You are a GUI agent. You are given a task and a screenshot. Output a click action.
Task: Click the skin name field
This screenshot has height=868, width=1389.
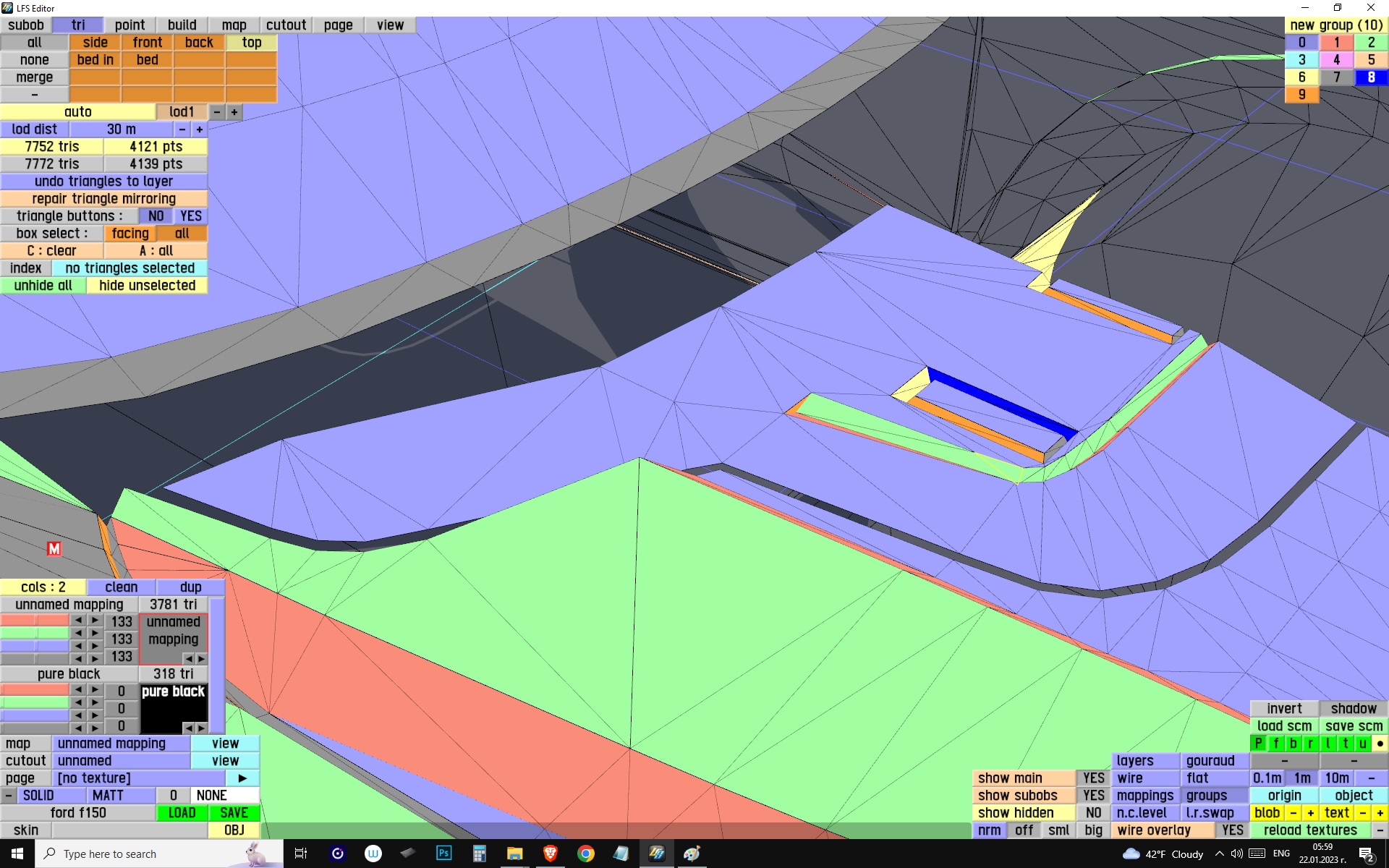pos(129,830)
